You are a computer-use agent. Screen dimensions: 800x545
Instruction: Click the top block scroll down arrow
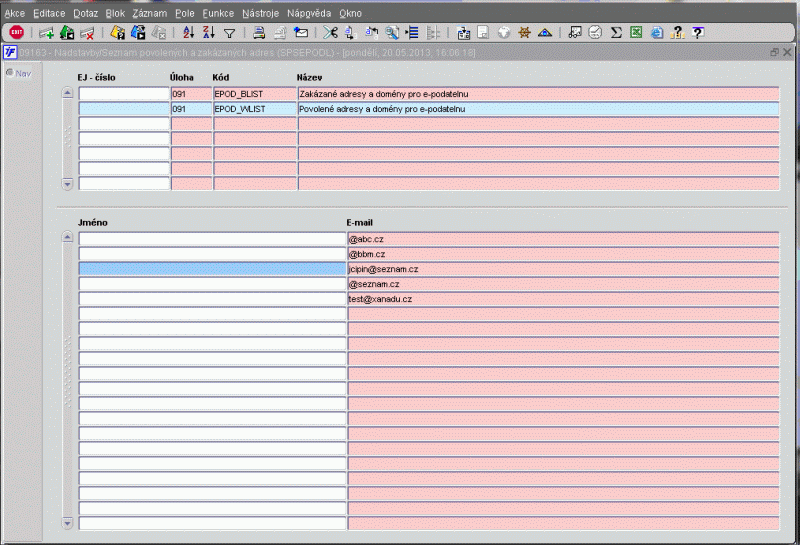coord(67,184)
